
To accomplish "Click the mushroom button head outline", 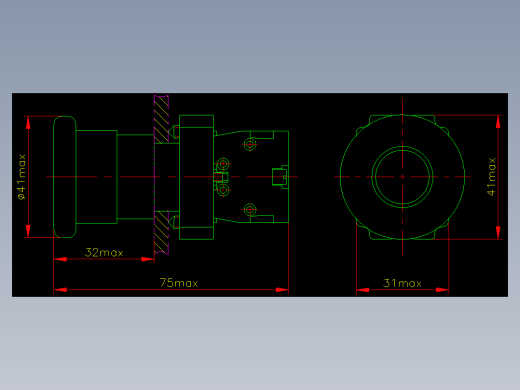I will click(65, 177).
